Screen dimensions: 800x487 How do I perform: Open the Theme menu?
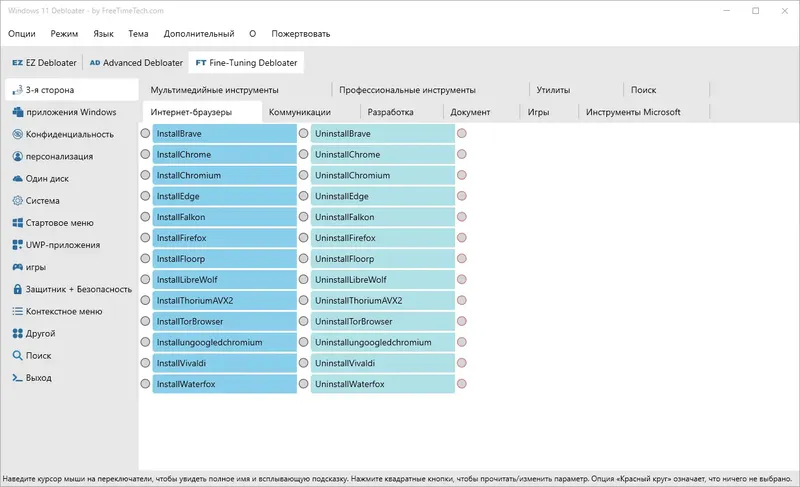pos(138,33)
